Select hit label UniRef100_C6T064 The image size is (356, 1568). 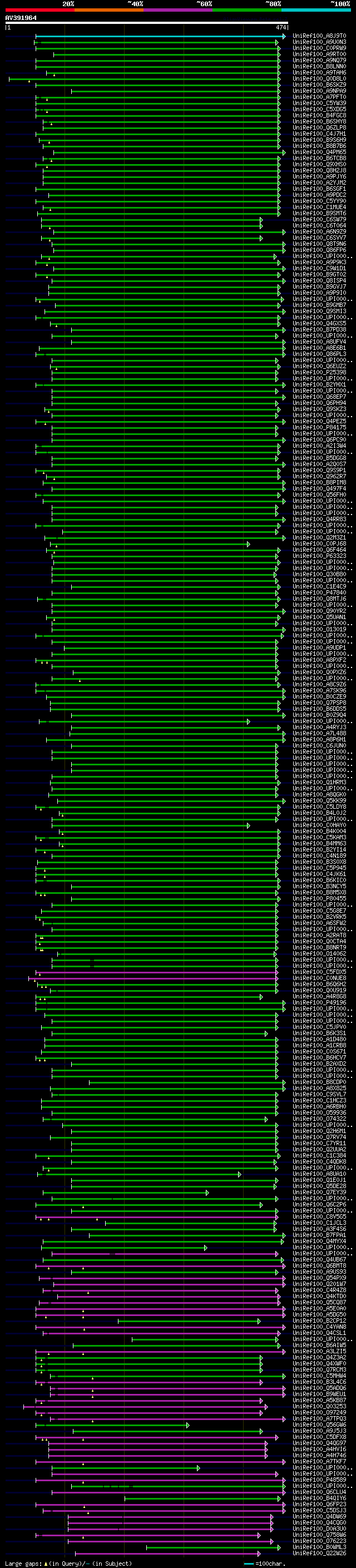pyautogui.click(x=319, y=225)
